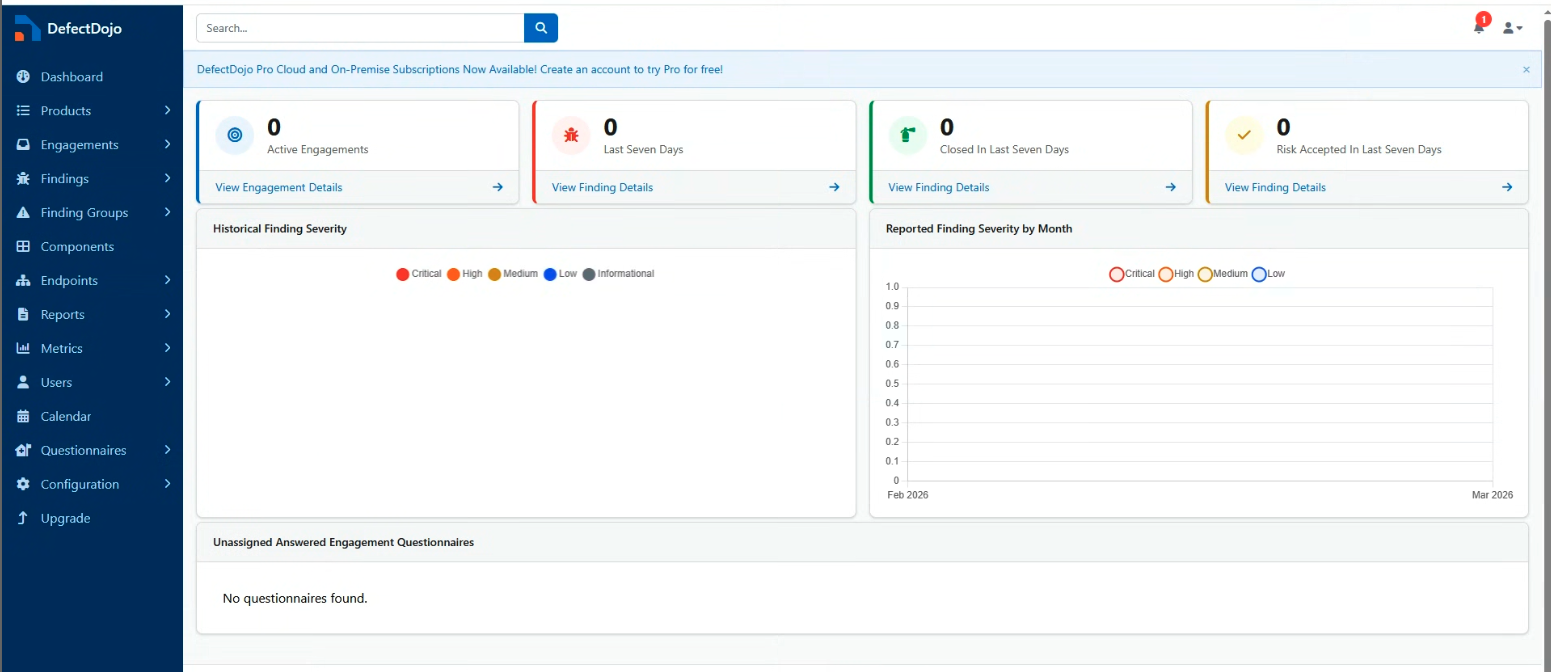Viewport: 1551px width, 672px height.
Task: Click the bug icon on Last Seven Days card
Action: point(571,135)
